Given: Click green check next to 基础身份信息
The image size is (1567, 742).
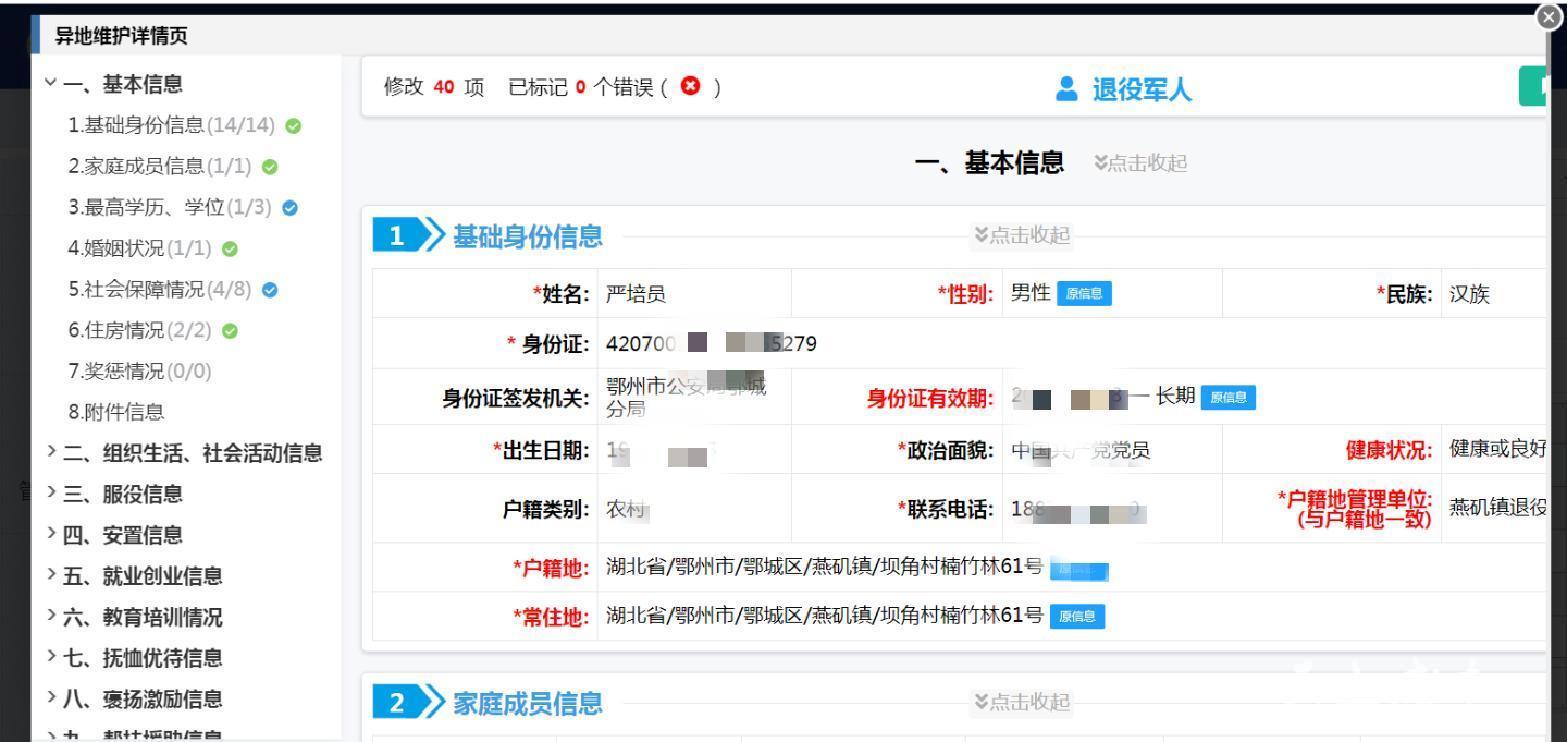Looking at the screenshot, I should 293,126.
